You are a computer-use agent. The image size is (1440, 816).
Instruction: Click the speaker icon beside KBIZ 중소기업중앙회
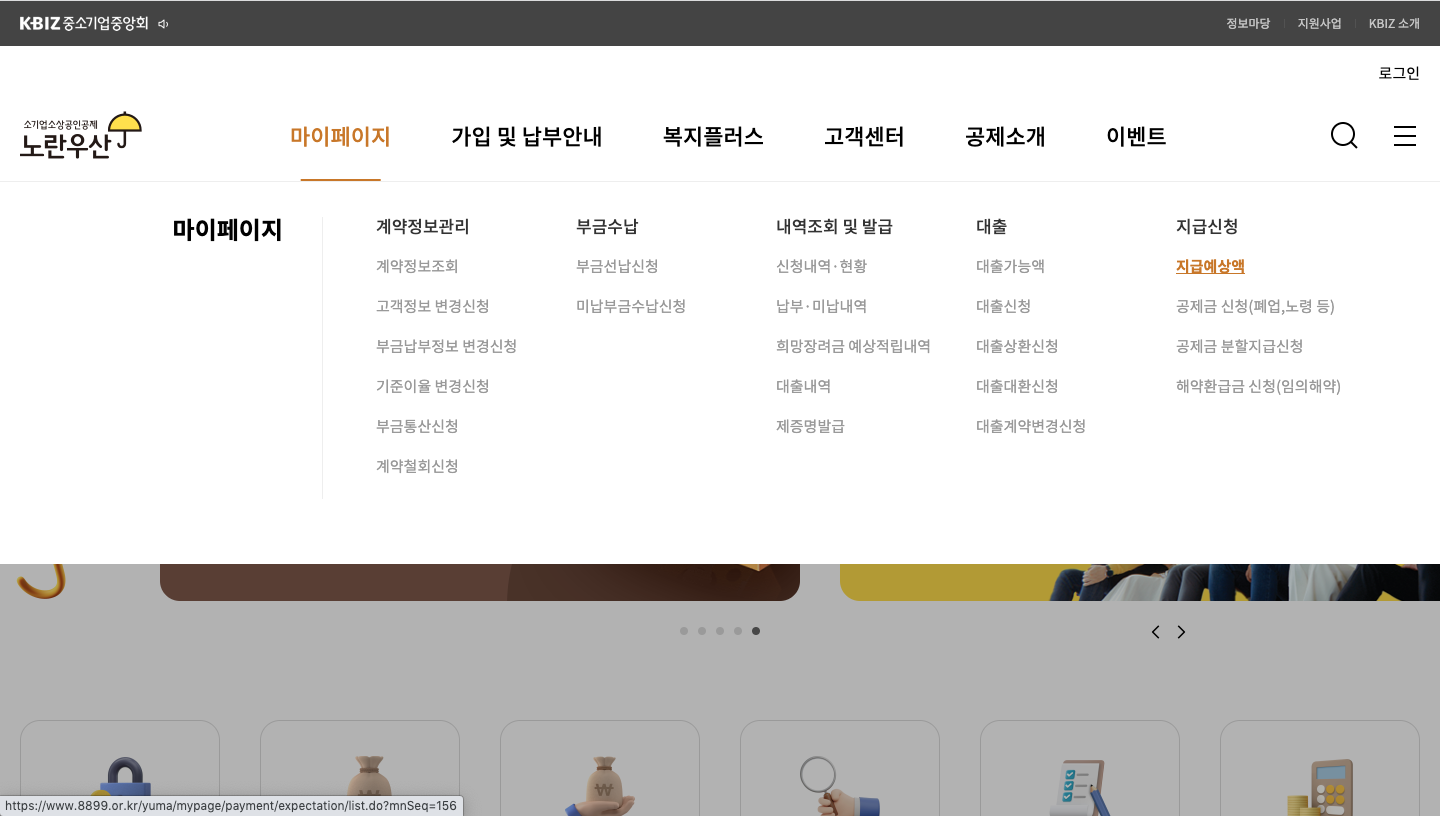click(161, 22)
